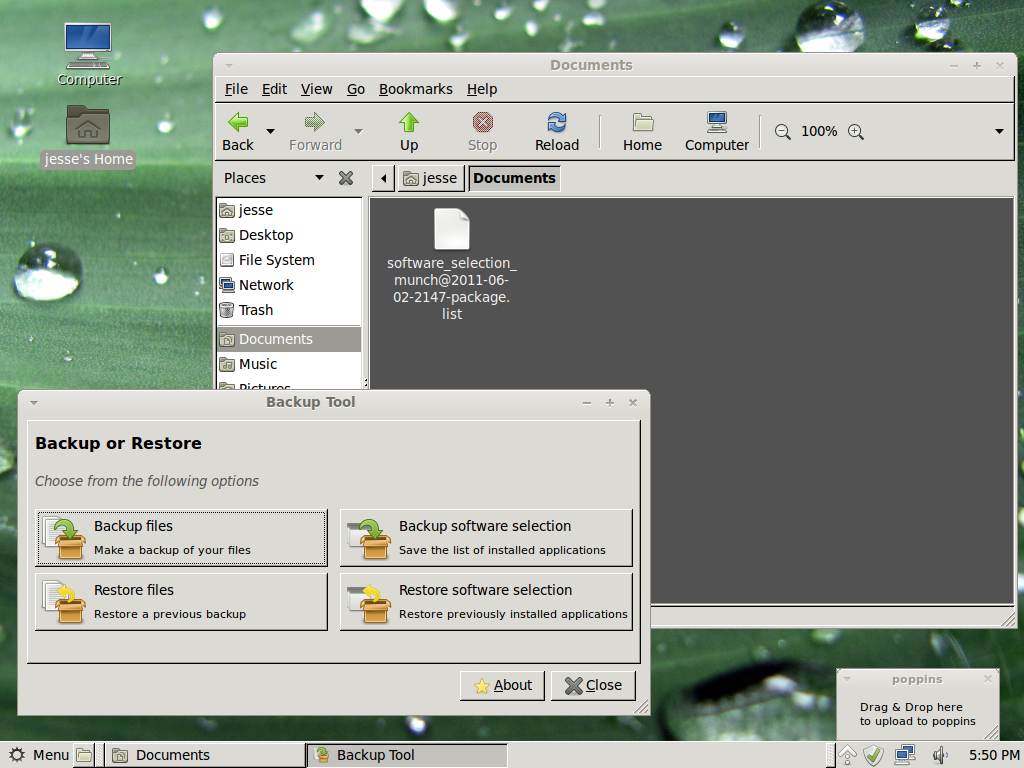This screenshot has width=1024, height=768.
Task: Click the file manager launcher next to Menu
Action: [x=84, y=756]
